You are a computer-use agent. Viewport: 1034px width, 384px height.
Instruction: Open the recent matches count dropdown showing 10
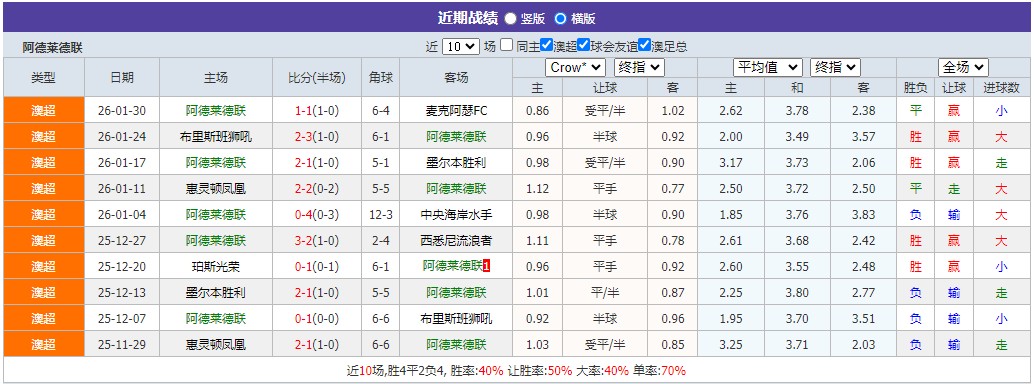click(x=460, y=46)
